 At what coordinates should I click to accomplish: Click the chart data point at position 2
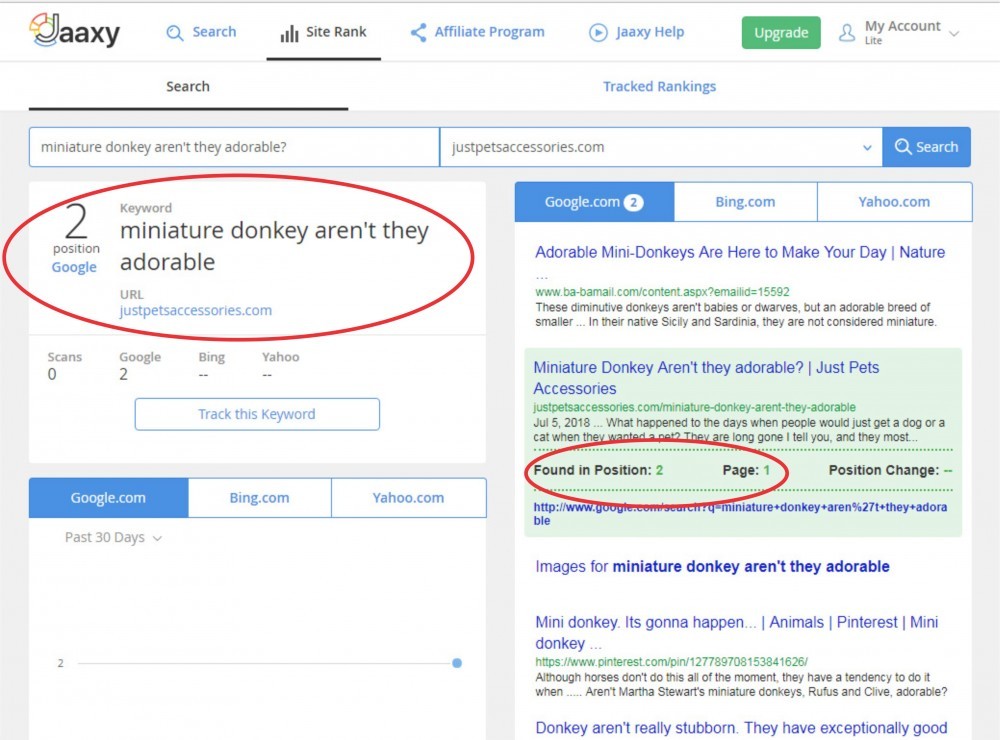click(x=457, y=663)
